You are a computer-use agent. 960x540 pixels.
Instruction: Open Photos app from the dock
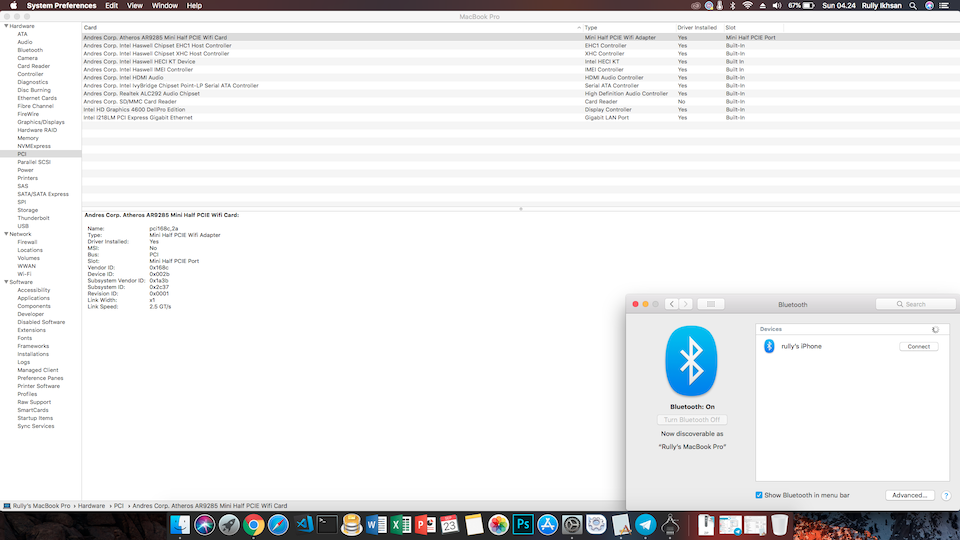(x=498, y=525)
